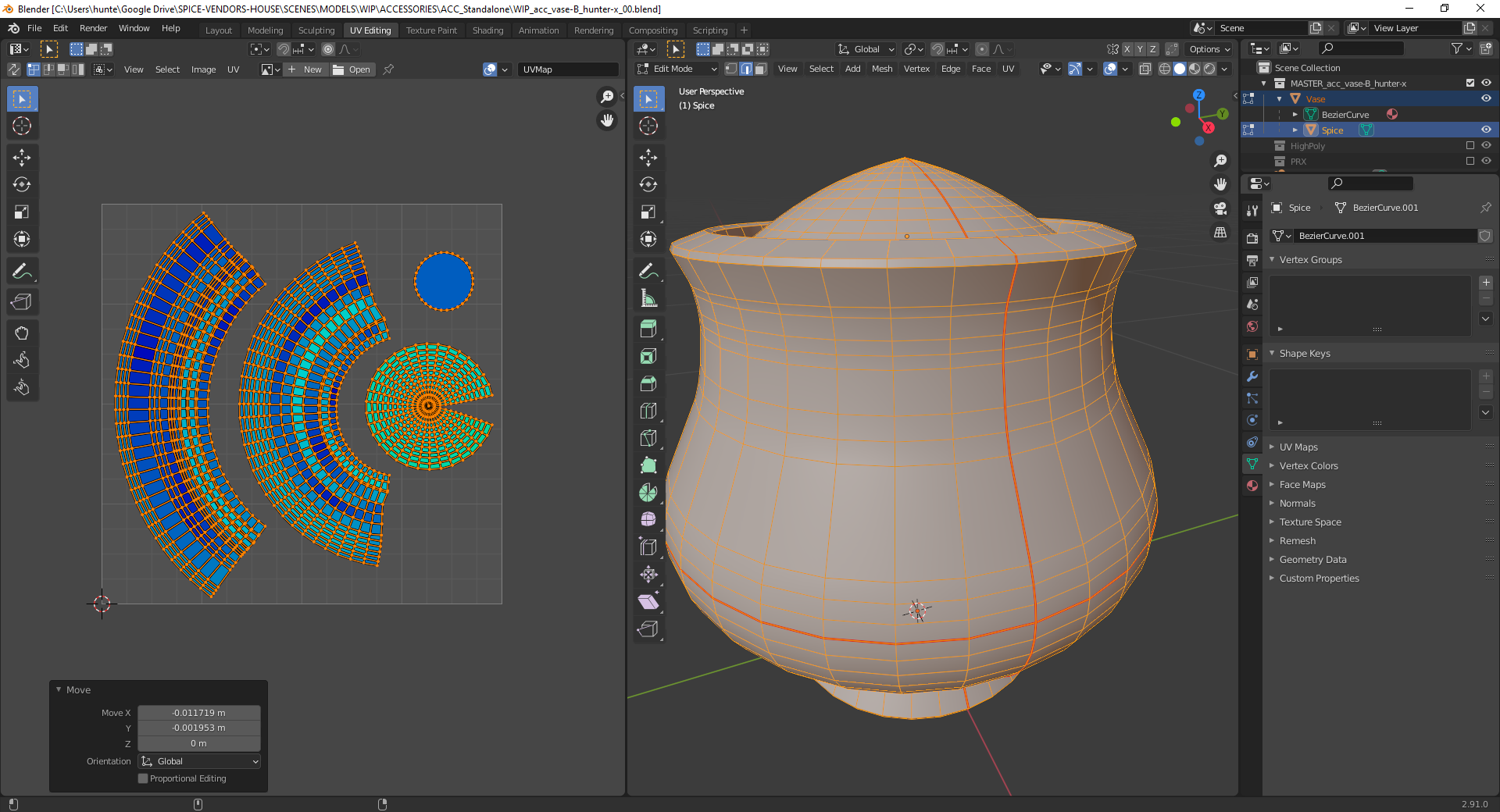Expand the Geometry Data section

point(1312,560)
